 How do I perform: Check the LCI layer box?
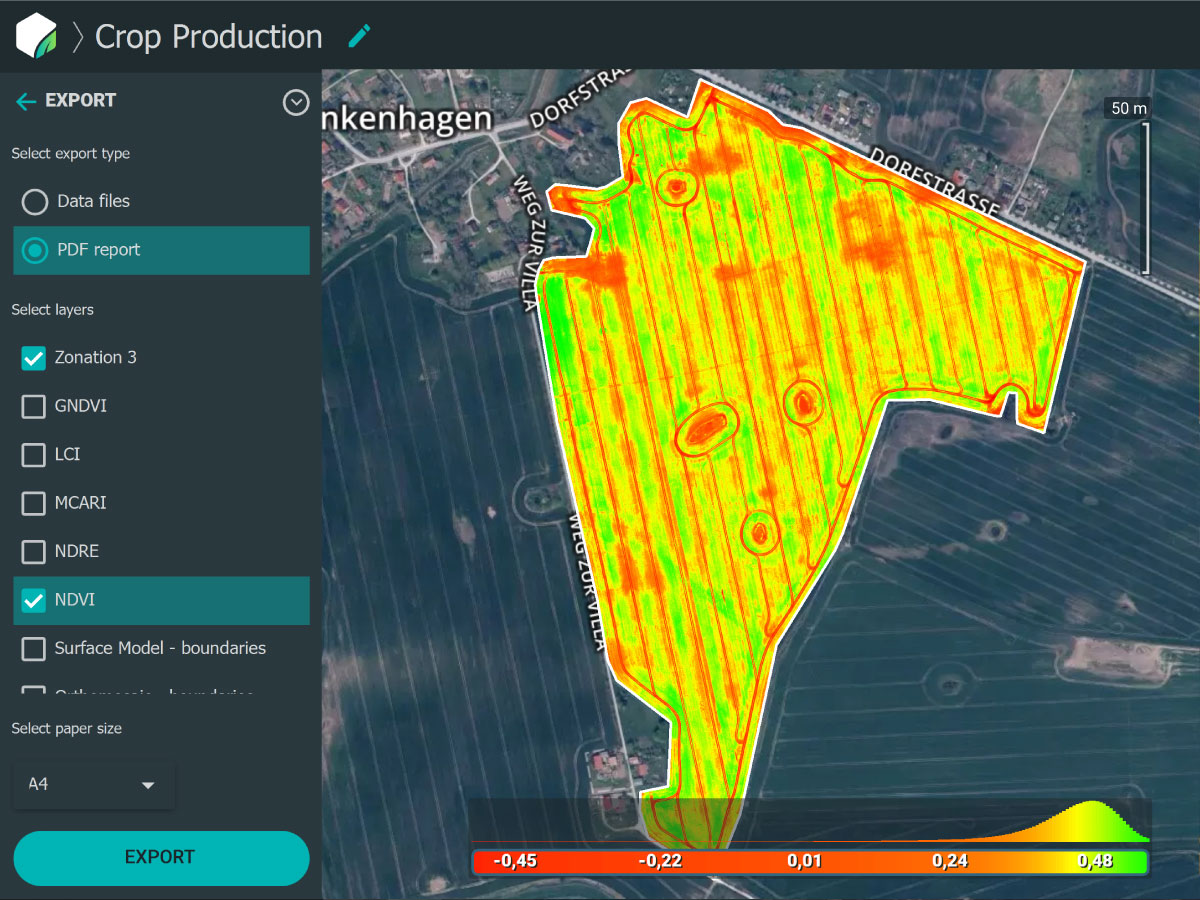(x=34, y=455)
